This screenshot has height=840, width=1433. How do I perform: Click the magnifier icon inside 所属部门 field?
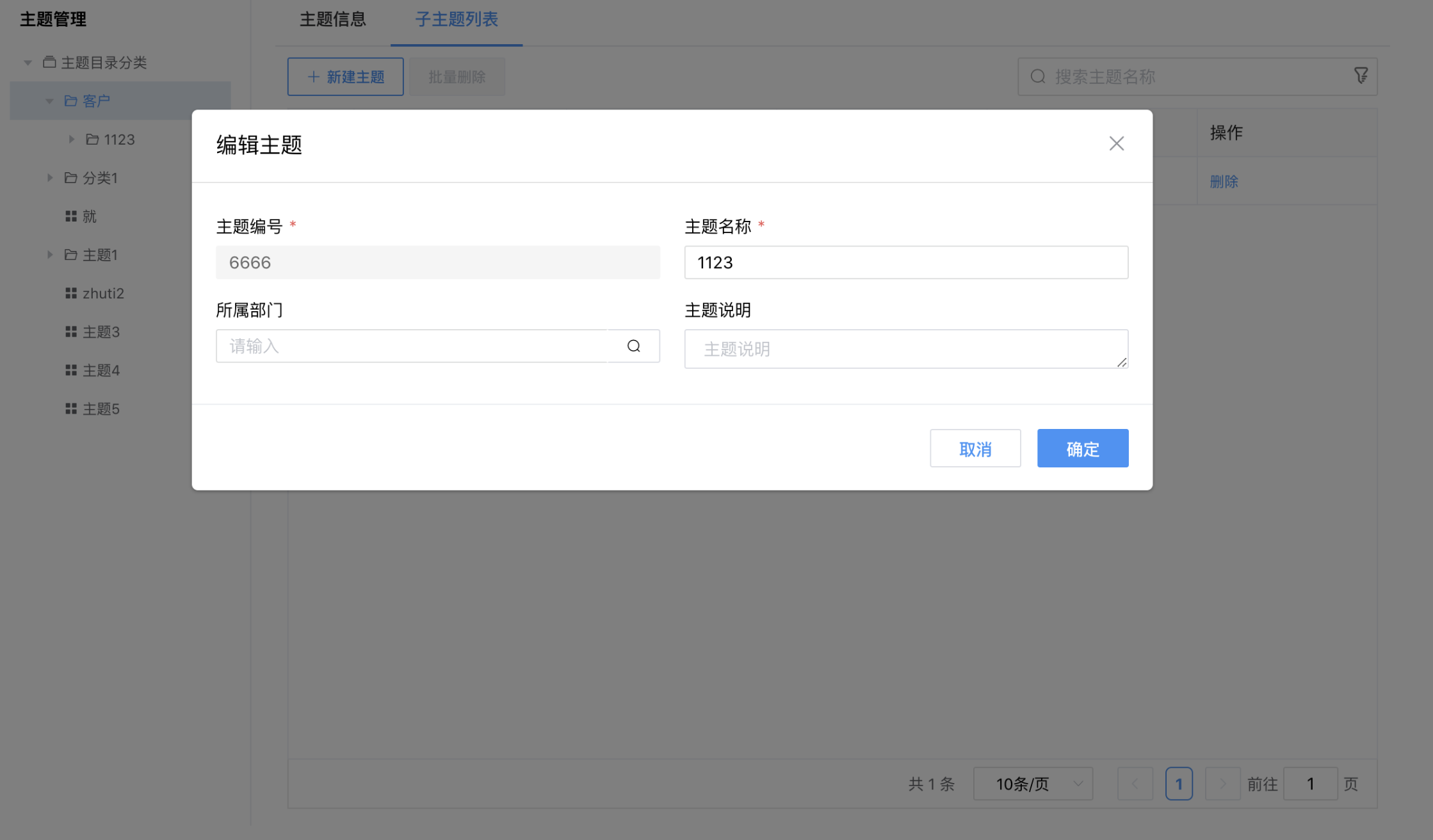(x=633, y=346)
